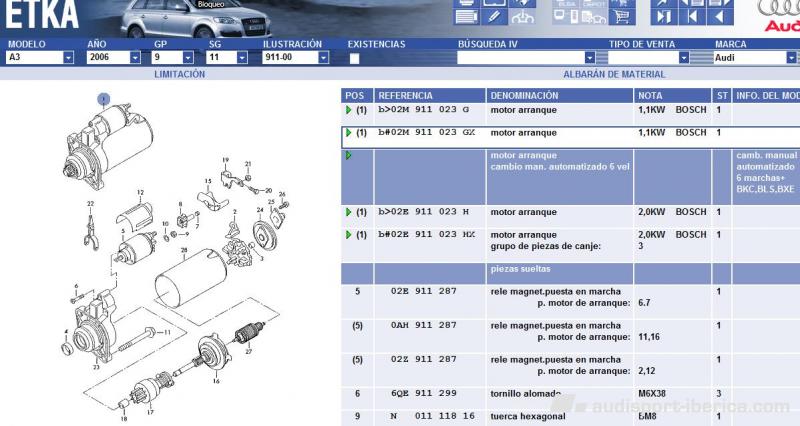Select part number 0AH 911 287
Viewport: 800px width, 426px height.
[x=423, y=325]
